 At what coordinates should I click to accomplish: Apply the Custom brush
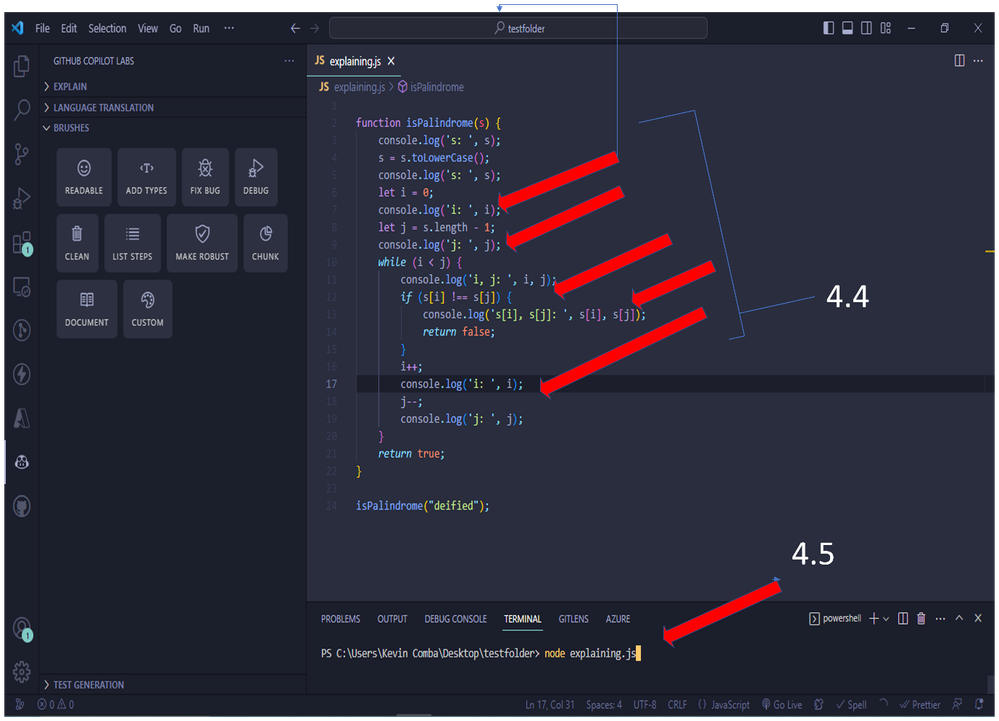[147, 309]
